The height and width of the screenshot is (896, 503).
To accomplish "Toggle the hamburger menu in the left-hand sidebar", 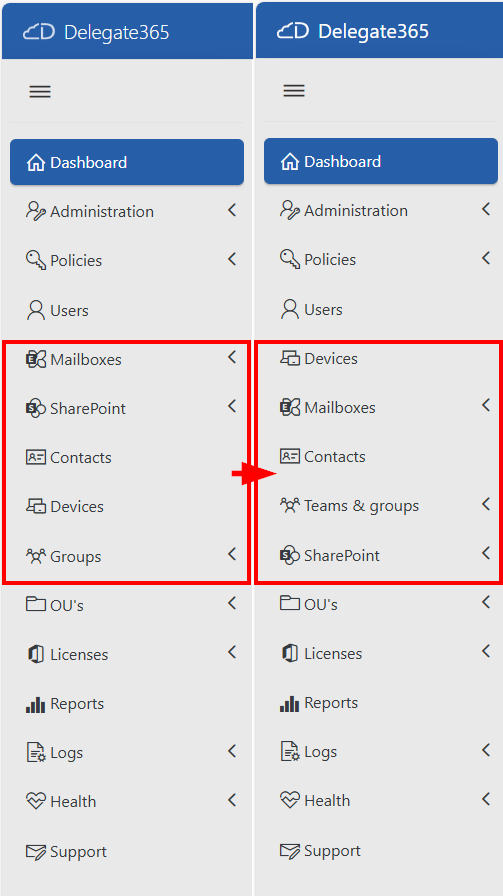I will (40, 91).
